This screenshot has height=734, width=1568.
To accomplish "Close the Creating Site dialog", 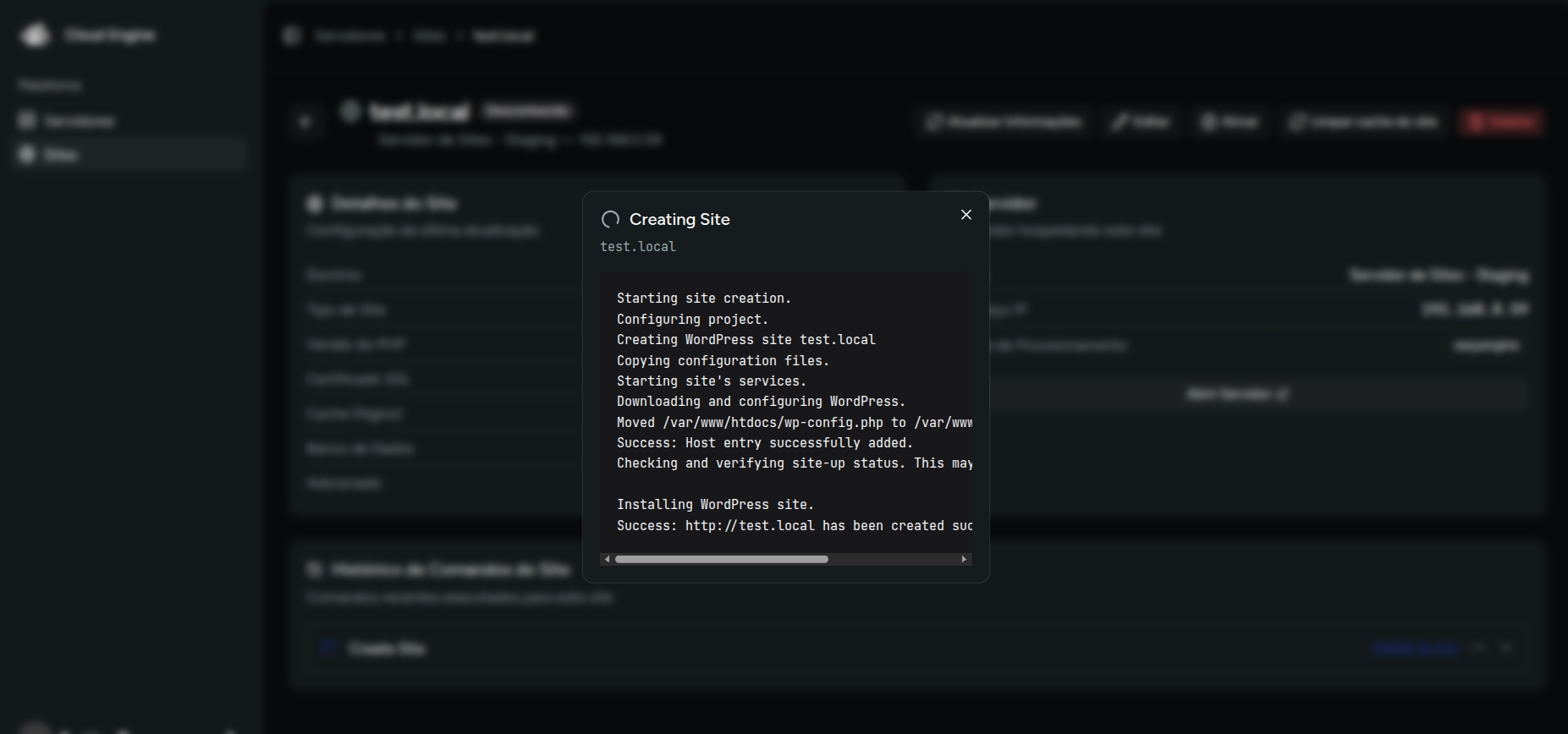I will pyautogui.click(x=966, y=215).
